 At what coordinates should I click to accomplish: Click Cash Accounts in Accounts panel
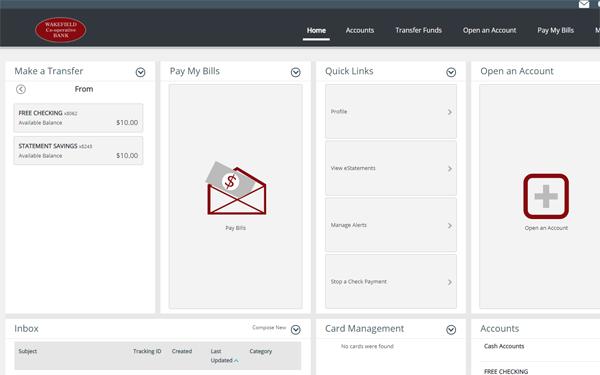504,346
